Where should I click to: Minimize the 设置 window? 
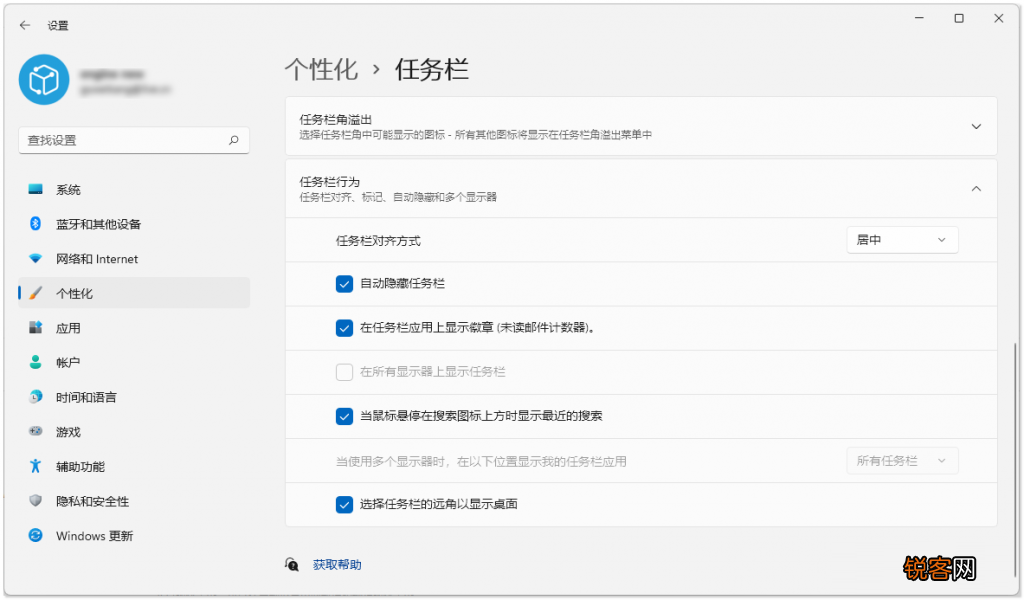[919, 18]
